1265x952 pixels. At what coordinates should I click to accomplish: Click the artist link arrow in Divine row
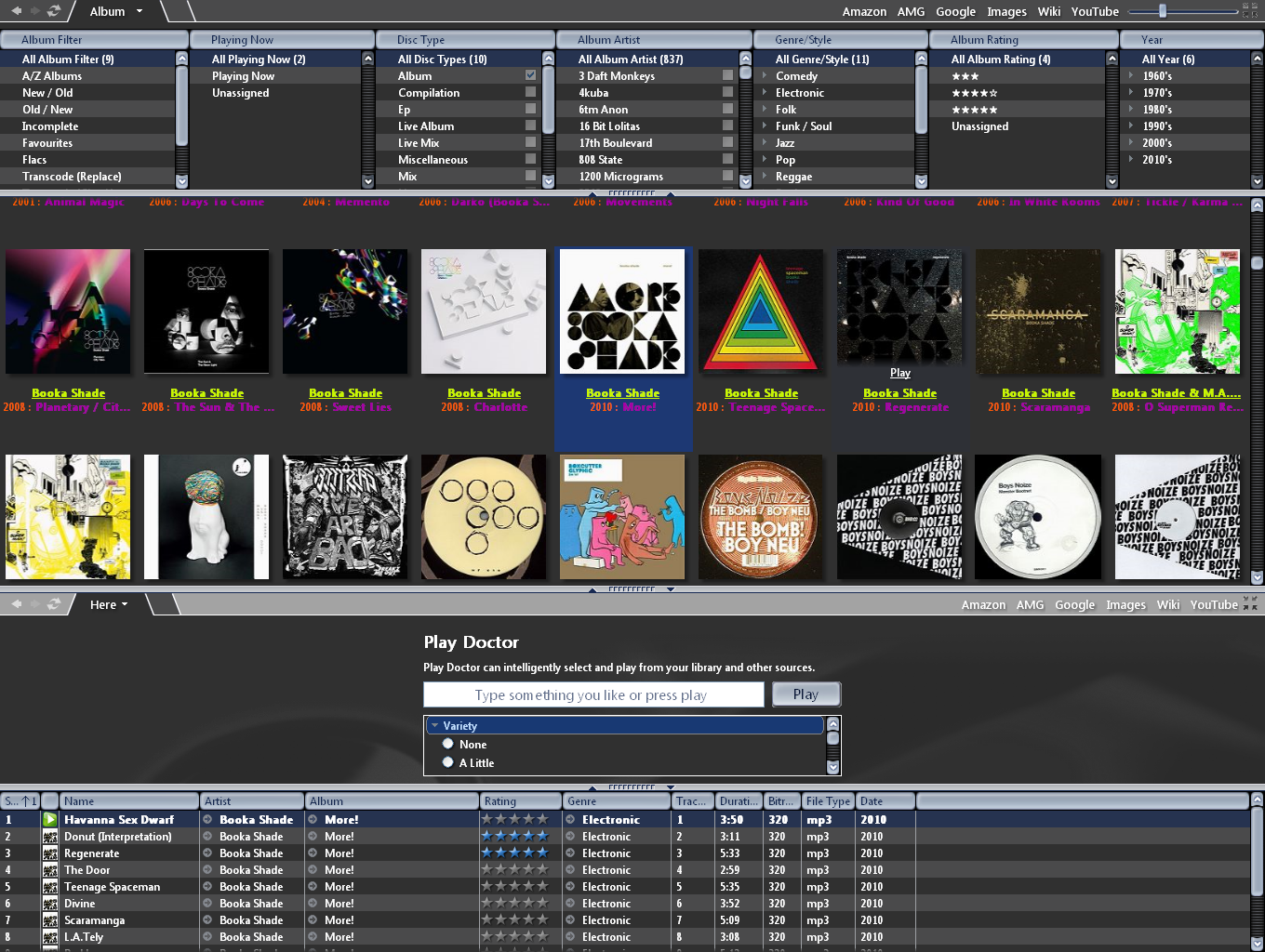208,904
